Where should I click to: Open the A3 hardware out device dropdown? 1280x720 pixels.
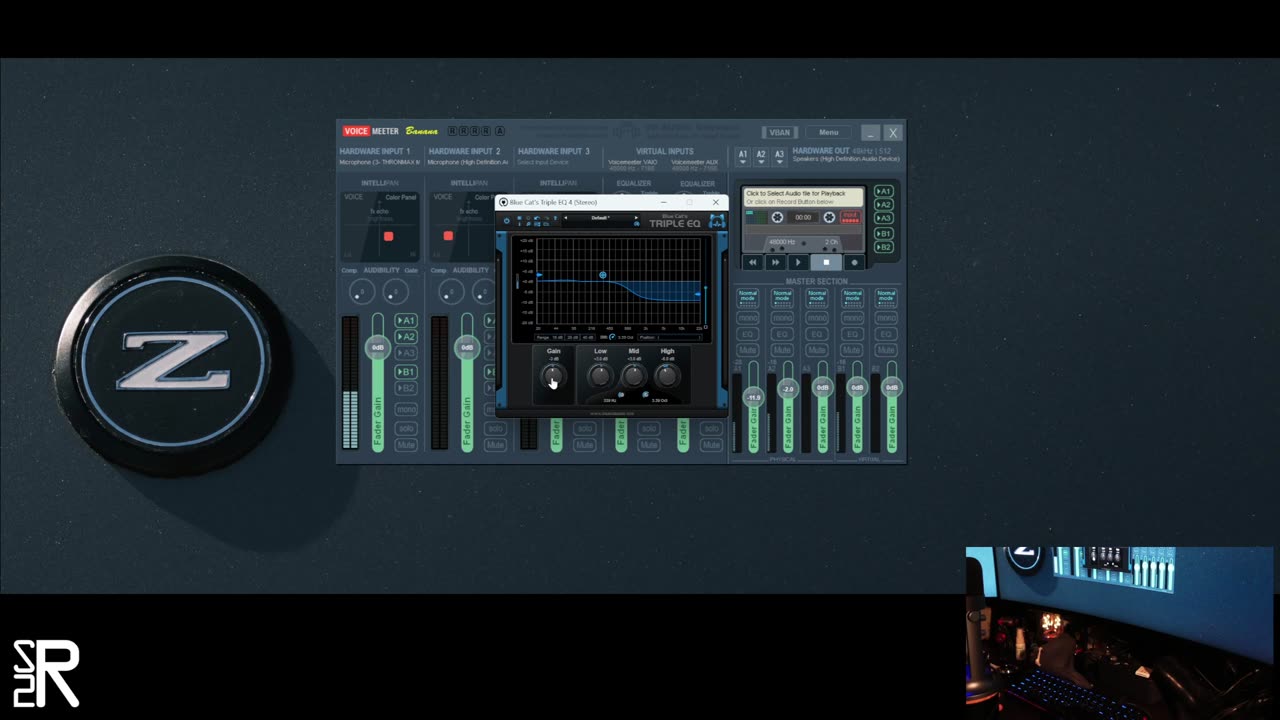(779, 156)
